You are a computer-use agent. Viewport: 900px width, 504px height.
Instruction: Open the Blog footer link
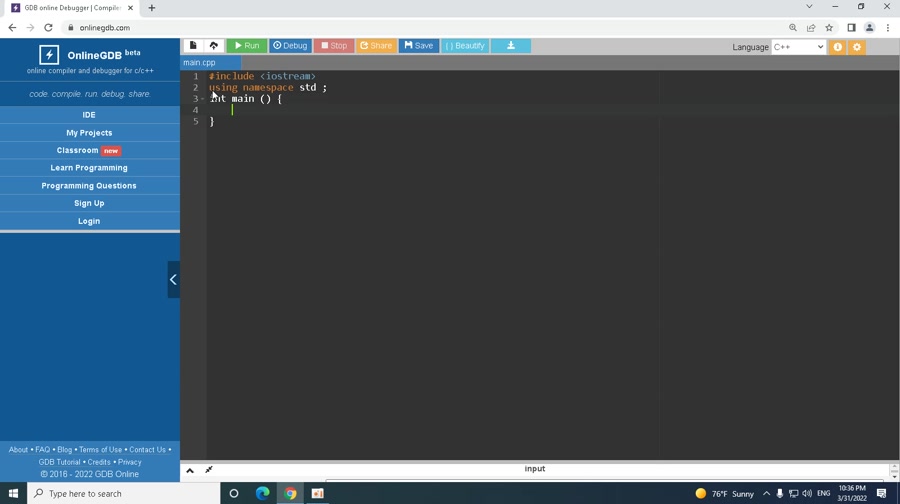click(x=65, y=449)
